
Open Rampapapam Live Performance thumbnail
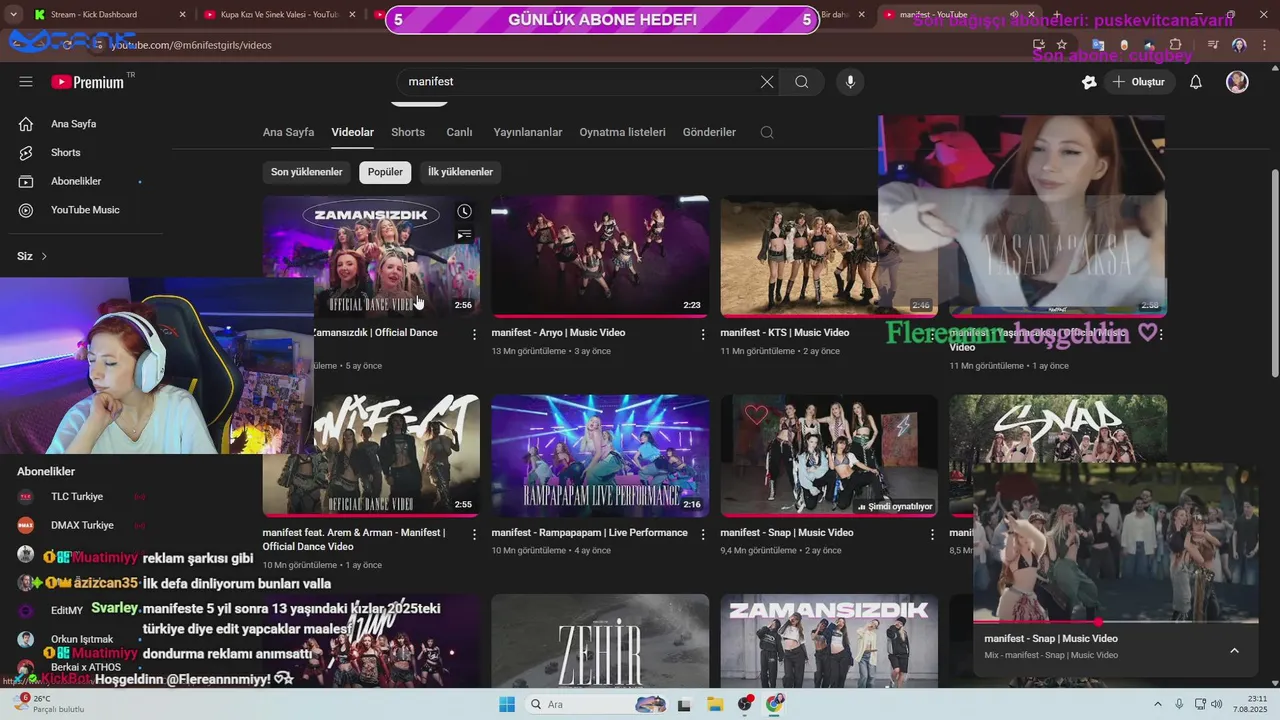pos(600,455)
